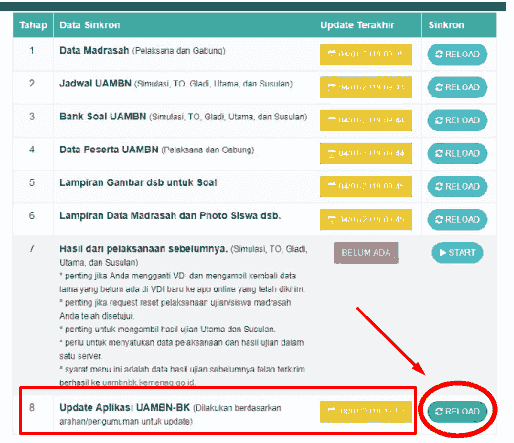This screenshot has width=514, height=443.
Task: Click reload icon in Data Peserta UAMBN button
Action: 439,153
